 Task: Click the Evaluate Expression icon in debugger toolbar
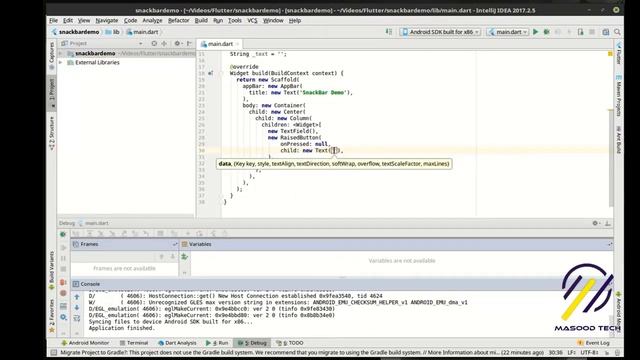click(160, 233)
